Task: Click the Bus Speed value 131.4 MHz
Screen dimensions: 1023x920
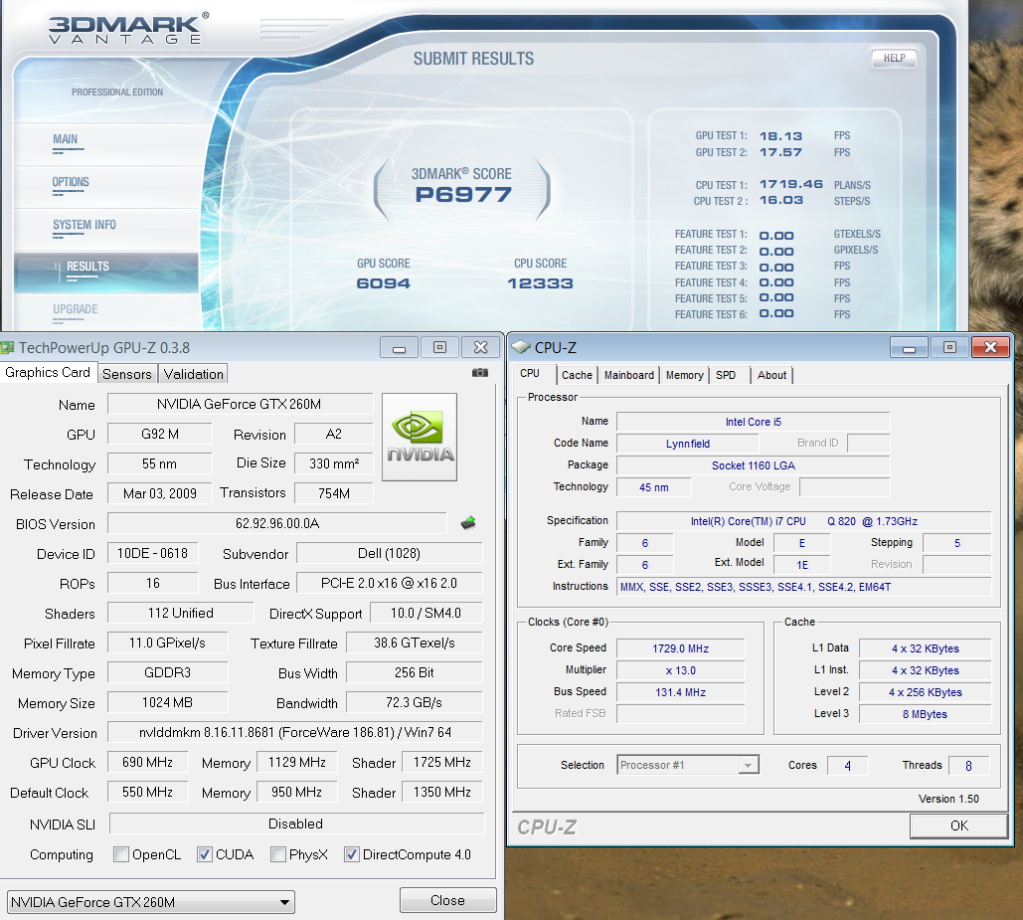Action: 680,692
